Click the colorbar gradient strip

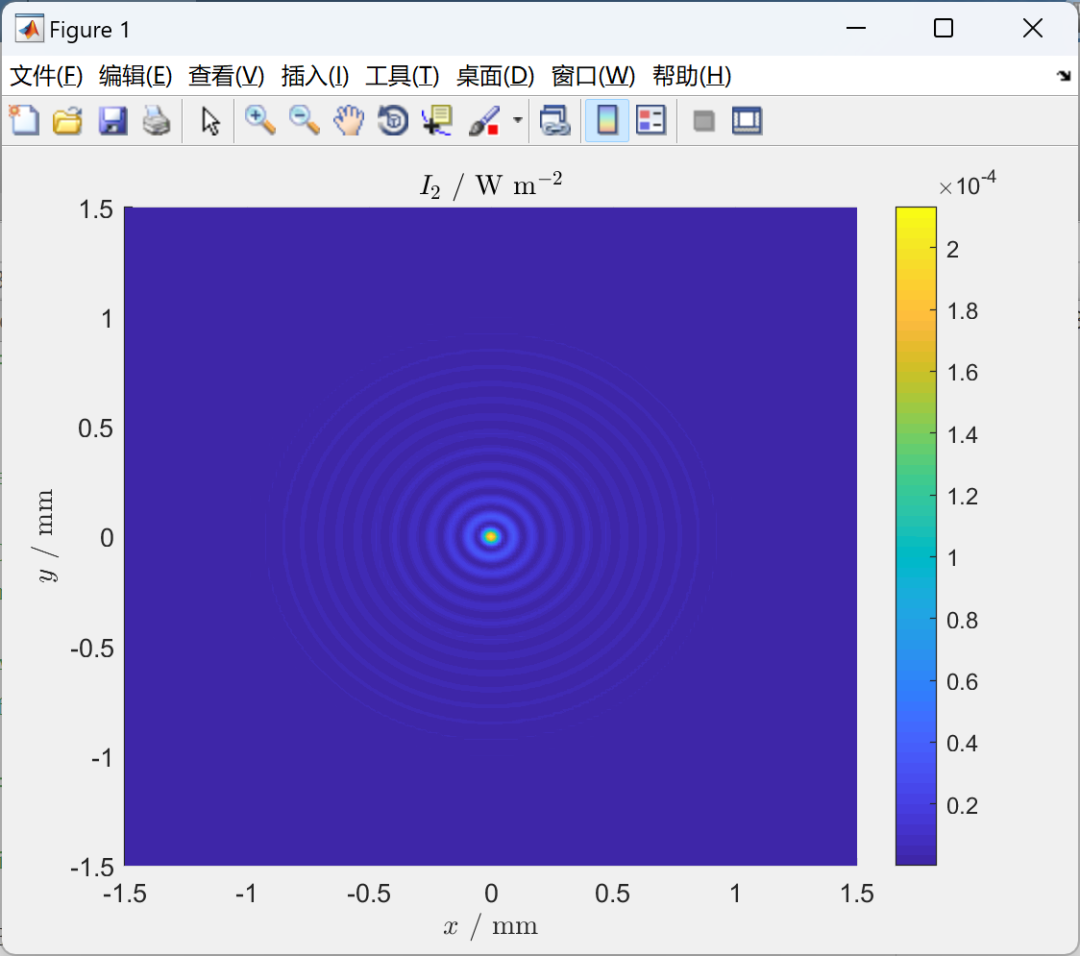(915, 536)
